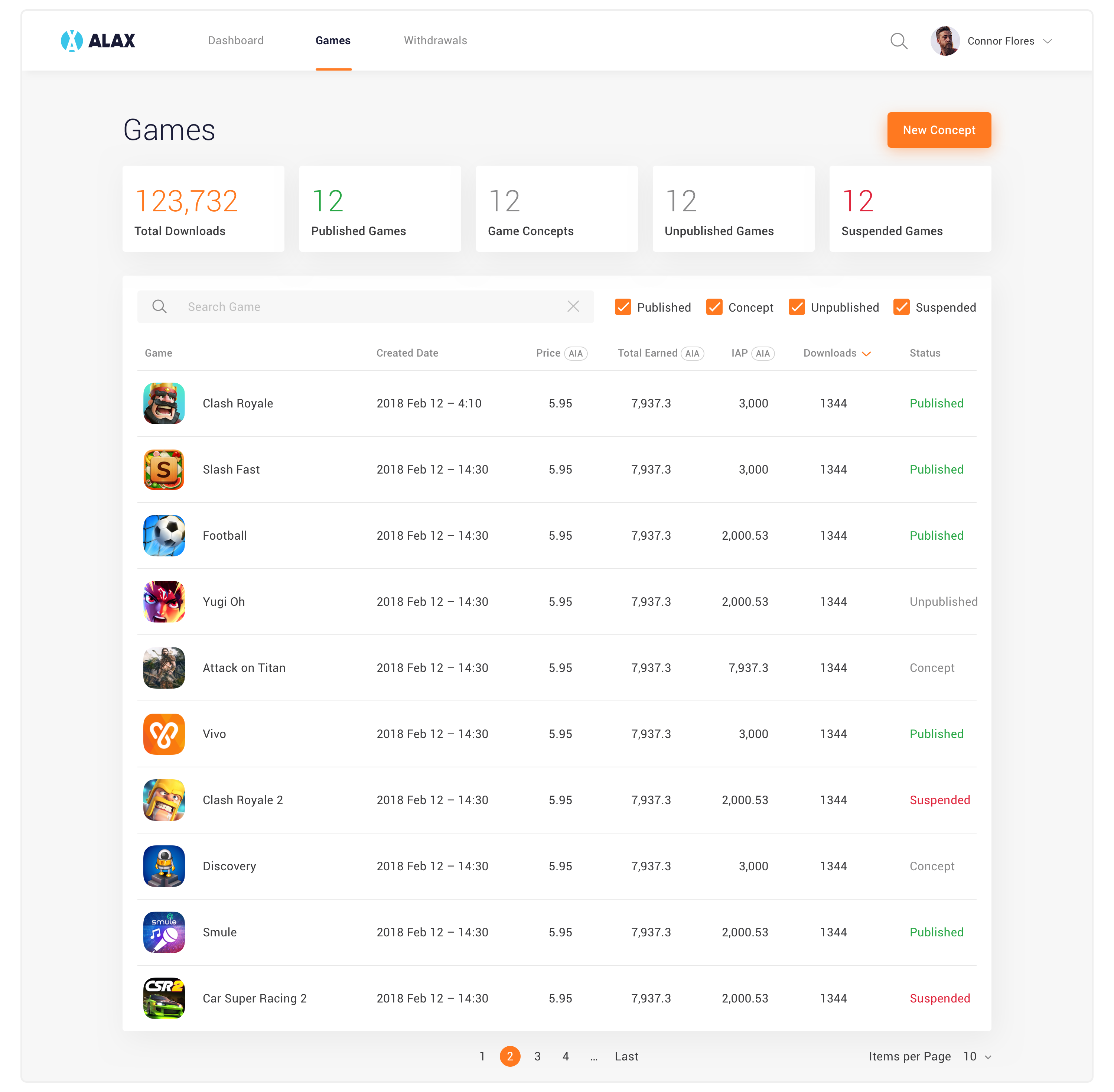Sort by Downloads column arrow
This screenshot has width=1114, height=1092.
coord(866,354)
